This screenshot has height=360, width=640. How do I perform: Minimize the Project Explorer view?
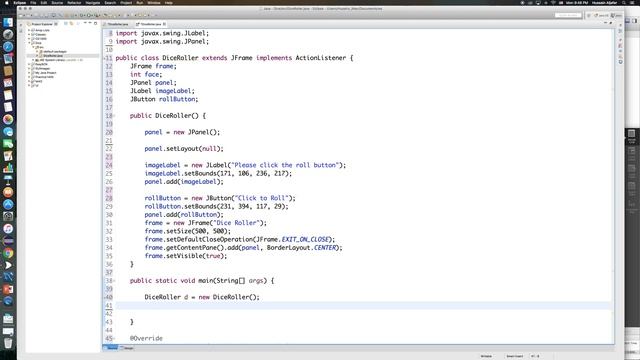pos(90,23)
